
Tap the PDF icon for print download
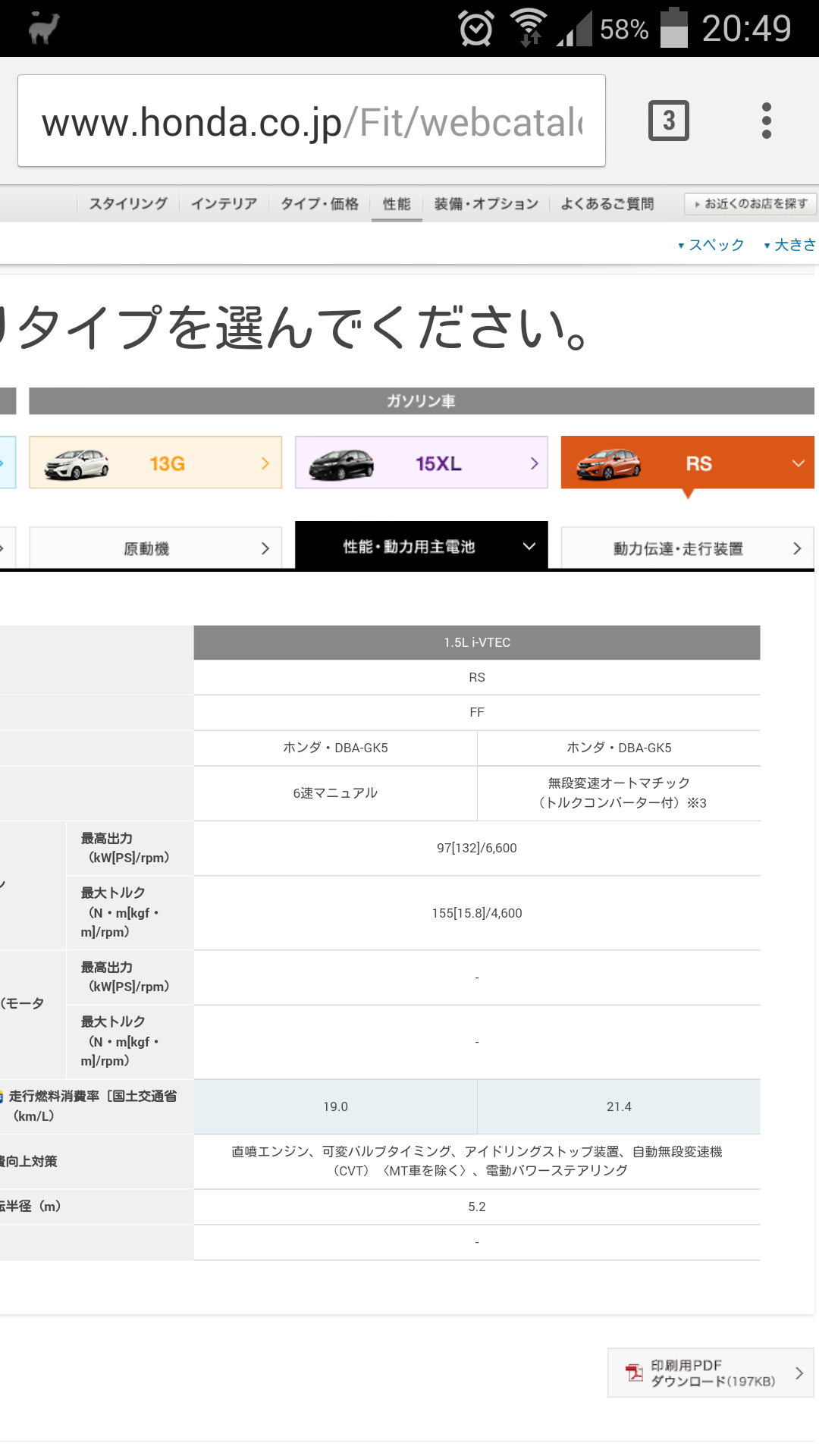[633, 1373]
